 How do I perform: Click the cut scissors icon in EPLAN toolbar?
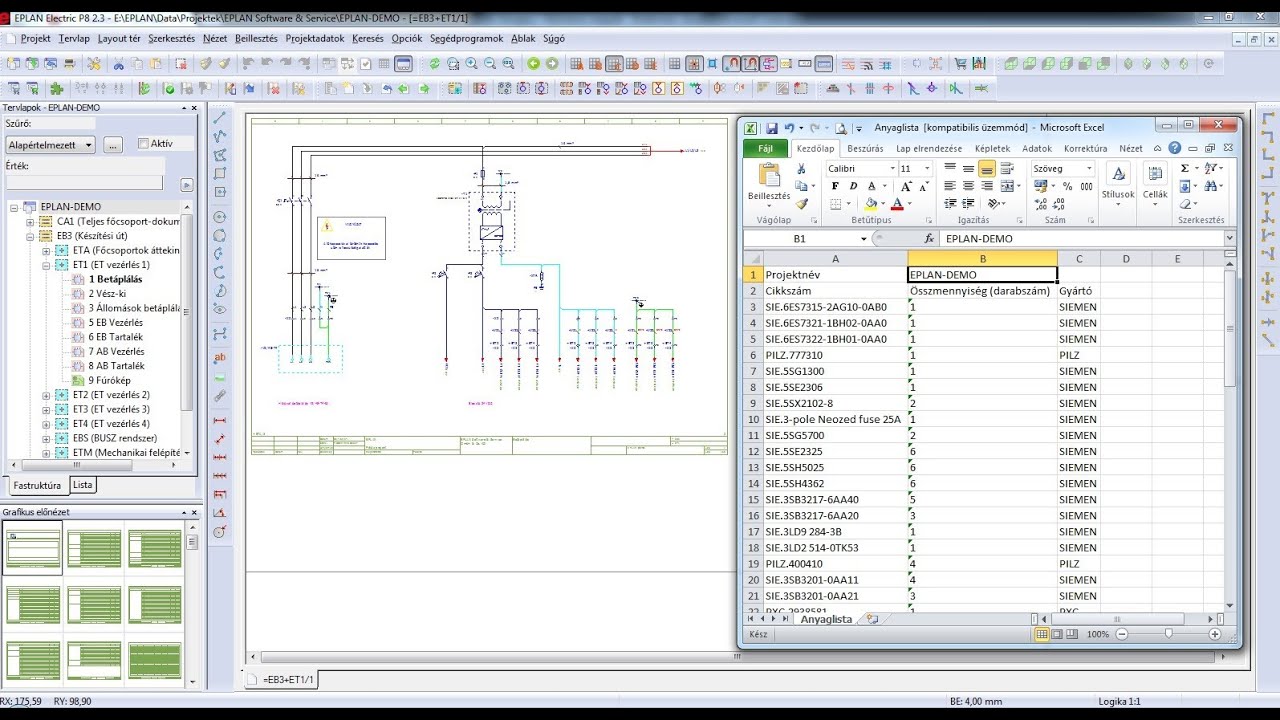click(x=118, y=63)
